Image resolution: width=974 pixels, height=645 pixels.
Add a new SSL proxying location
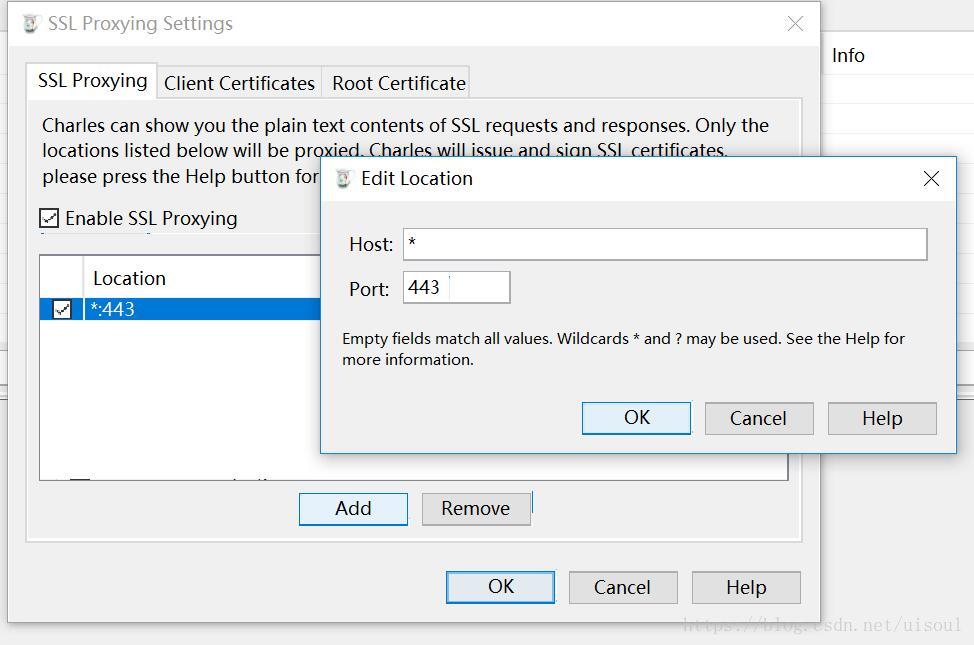(x=353, y=509)
